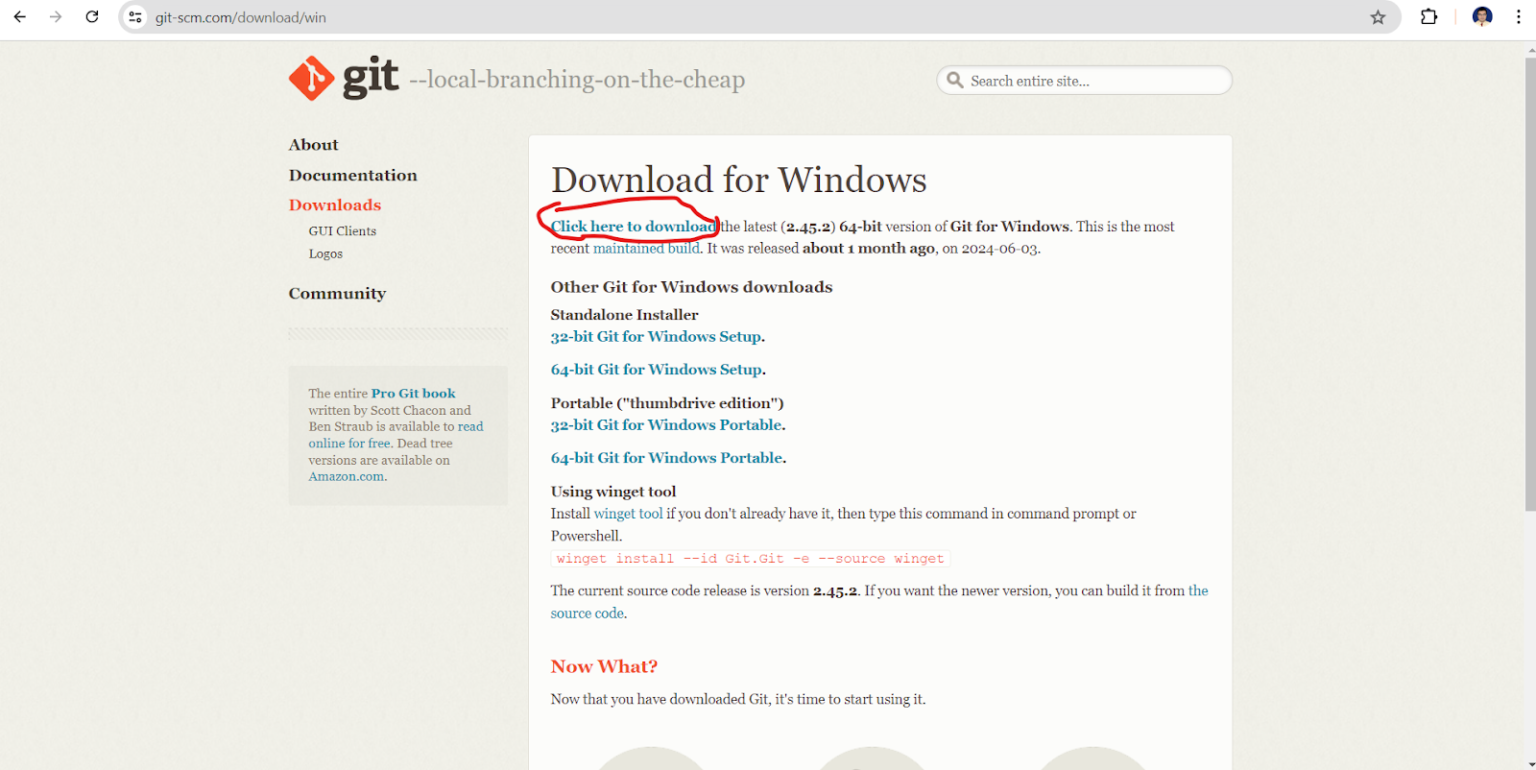This screenshot has width=1536, height=770.
Task: Download 32-bit Git for Windows Portable
Action: pyautogui.click(x=666, y=425)
